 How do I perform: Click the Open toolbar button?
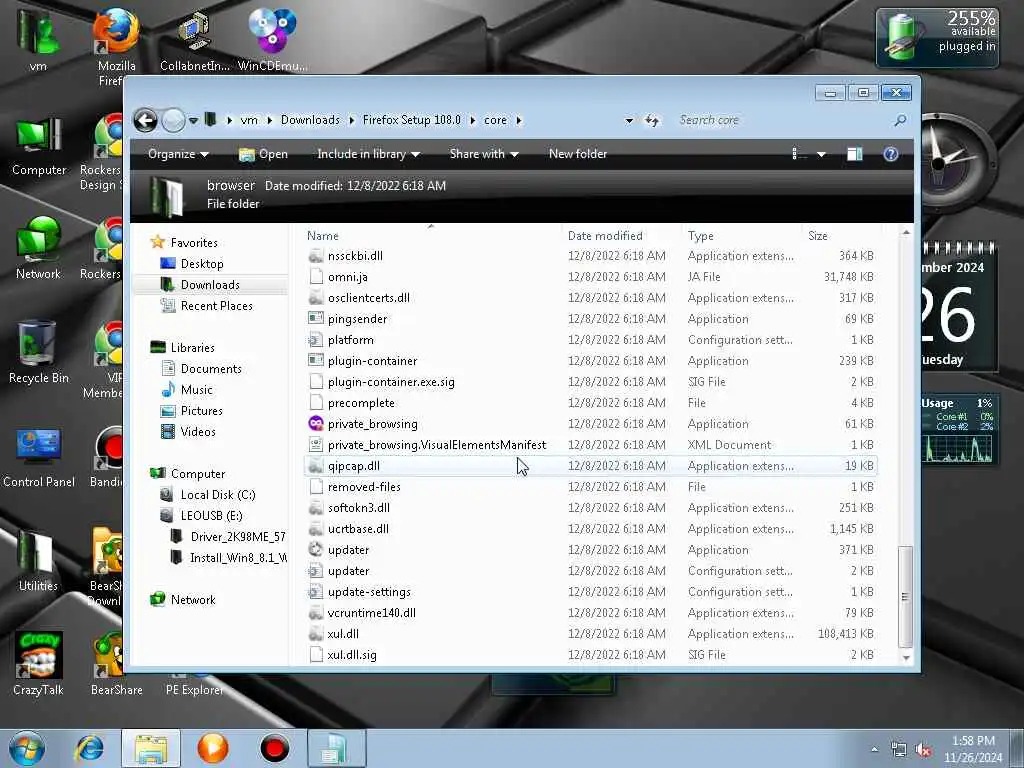click(263, 154)
